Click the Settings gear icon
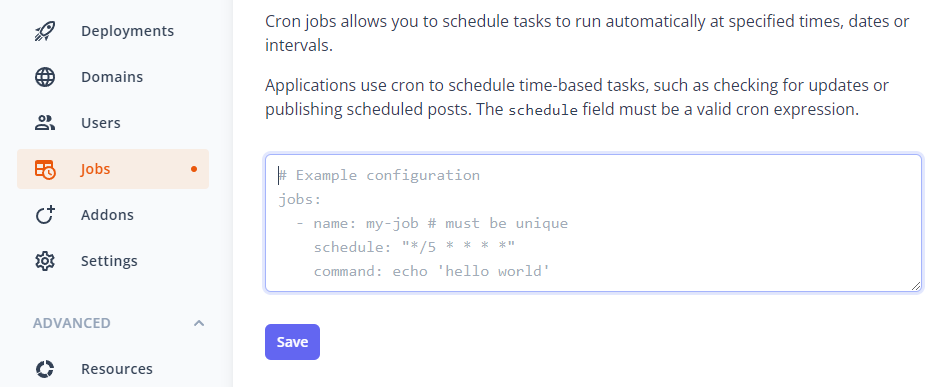The image size is (939, 387). 45,261
